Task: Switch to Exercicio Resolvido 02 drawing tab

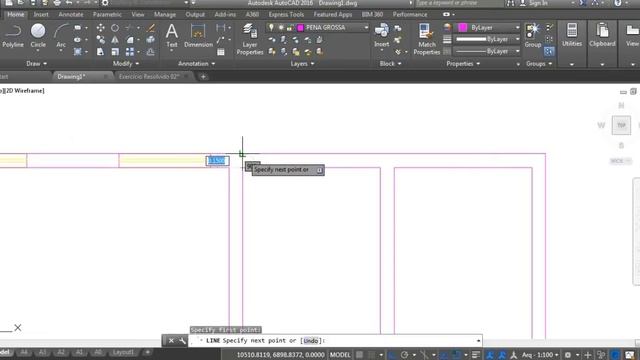Action: (149, 76)
